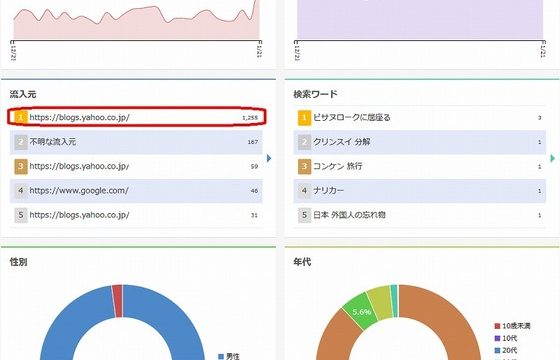The height and width of the screenshot is (360, 560).
Task: Click rank 2 badge beside 不明な流入元
Action: click(x=21, y=142)
